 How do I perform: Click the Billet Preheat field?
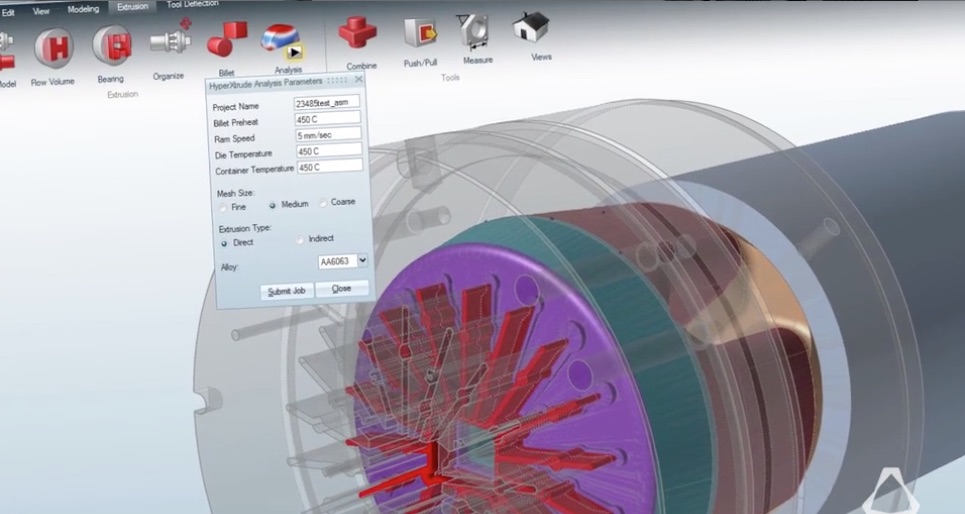[327, 119]
